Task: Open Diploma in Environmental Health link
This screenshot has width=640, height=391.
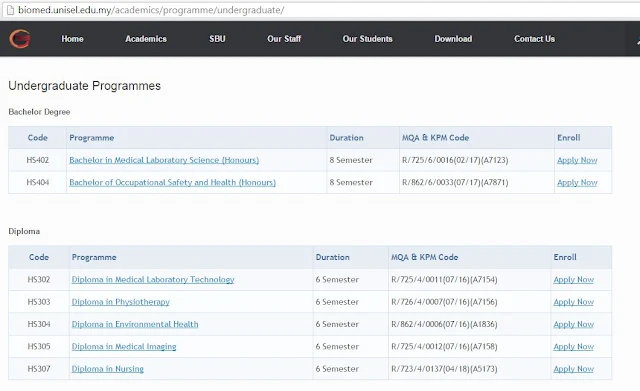Action: pyautogui.click(x=135, y=324)
